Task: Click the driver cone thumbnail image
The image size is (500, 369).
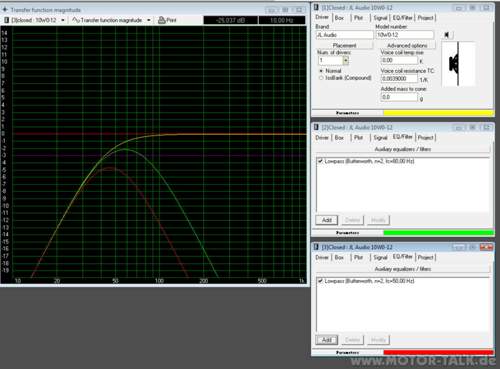Action: pos(458,64)
